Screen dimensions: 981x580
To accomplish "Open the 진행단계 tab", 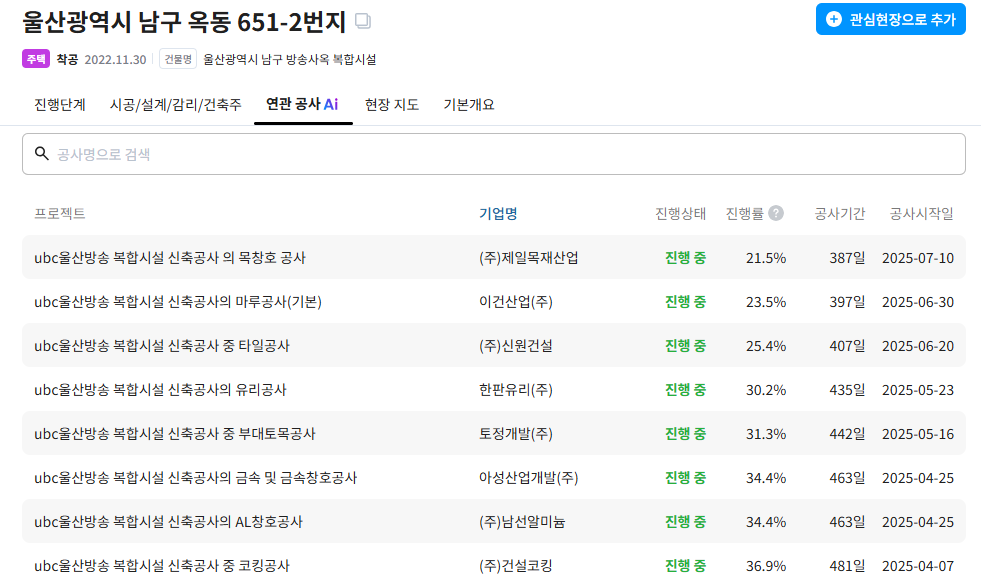I will (x=60, y=105).
